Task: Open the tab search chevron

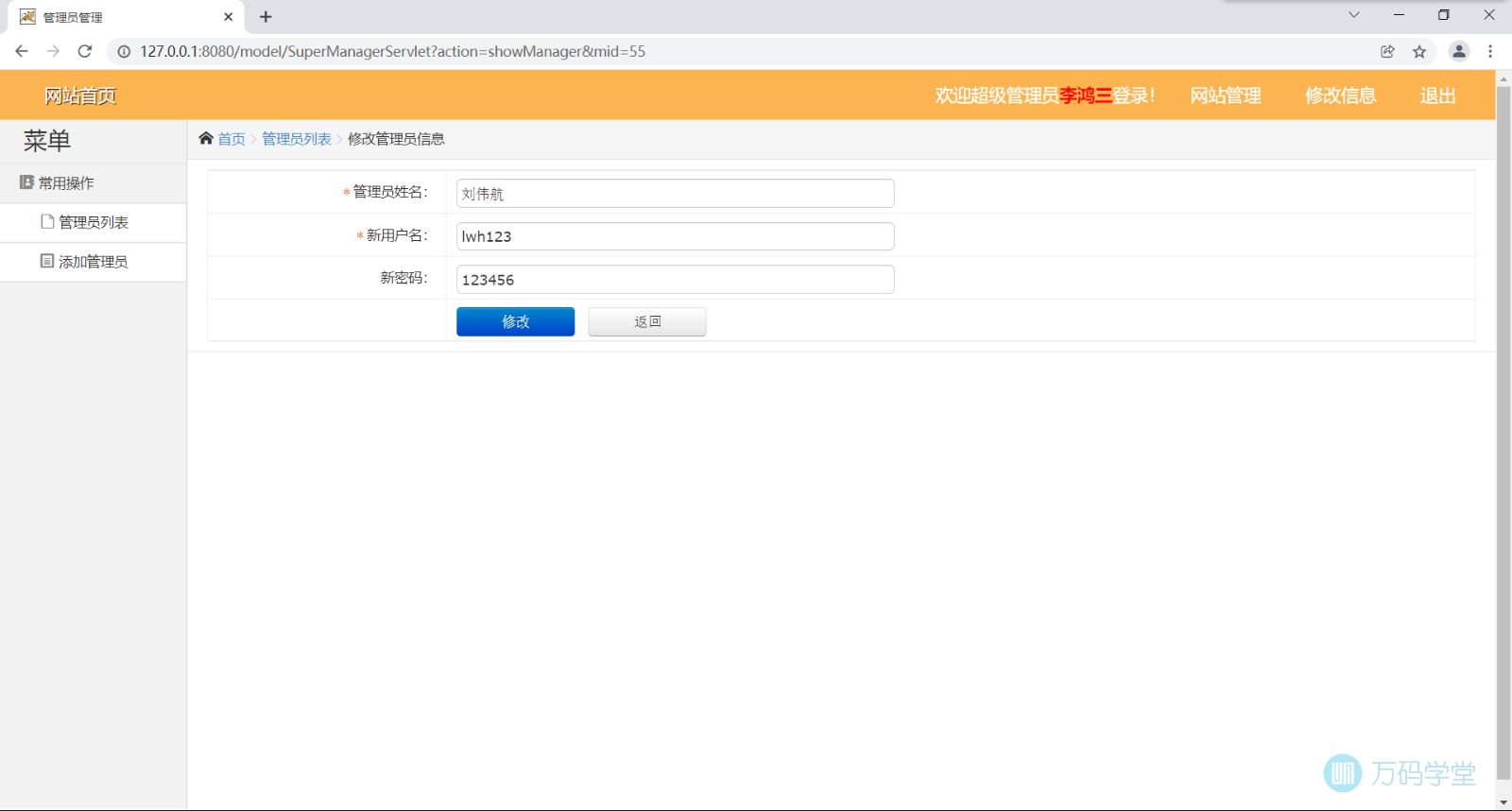Action: tap(1353, 14)
